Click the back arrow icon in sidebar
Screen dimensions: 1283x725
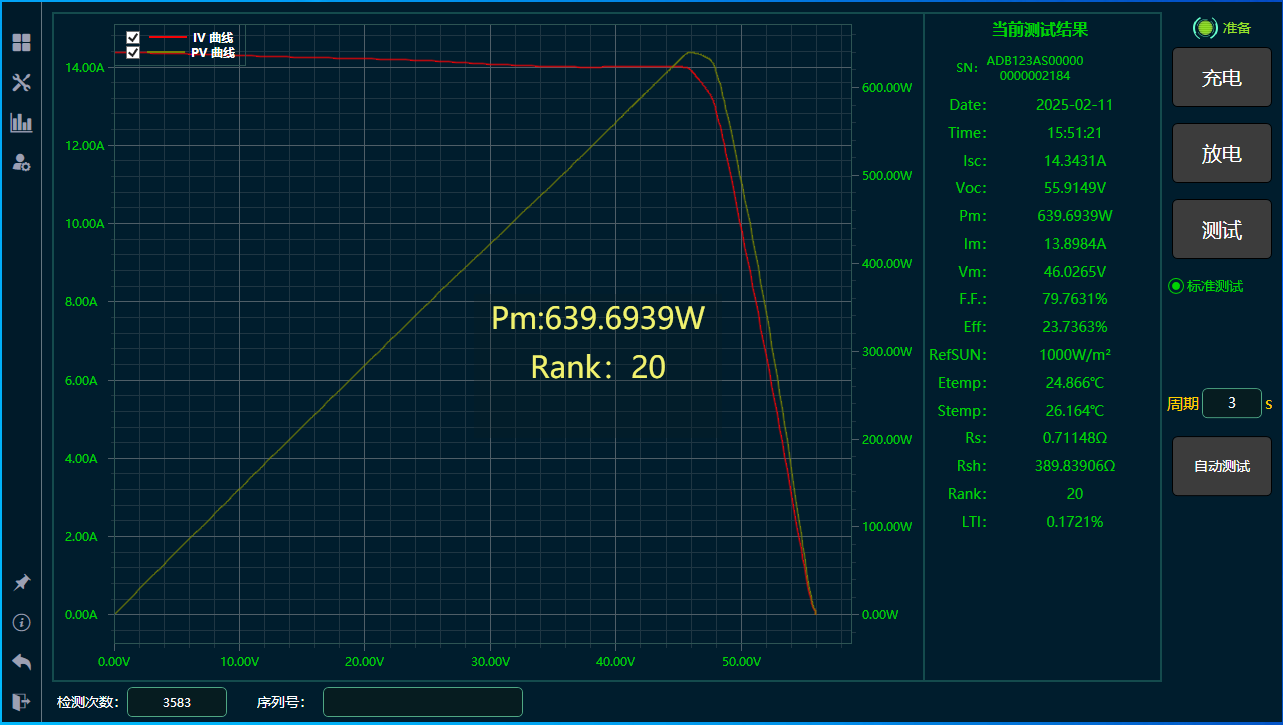(21, 662)
